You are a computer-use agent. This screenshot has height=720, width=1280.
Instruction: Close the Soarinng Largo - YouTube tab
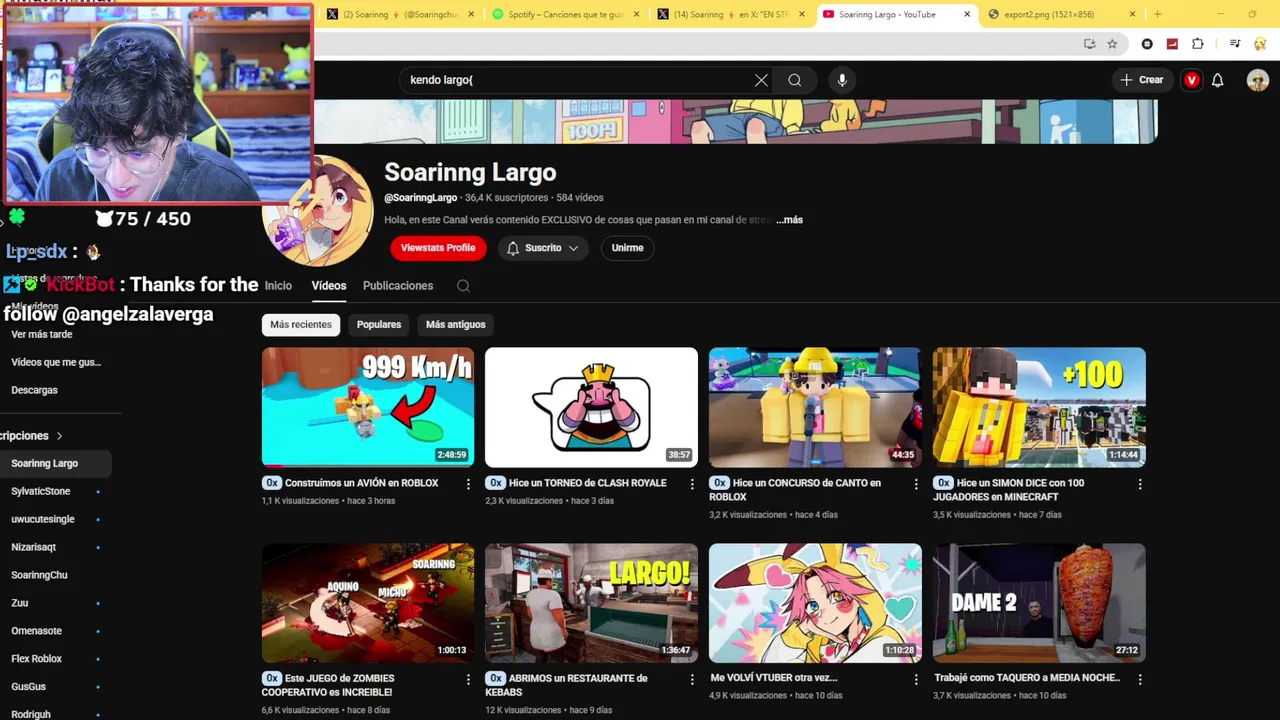[x=967, y=14]
